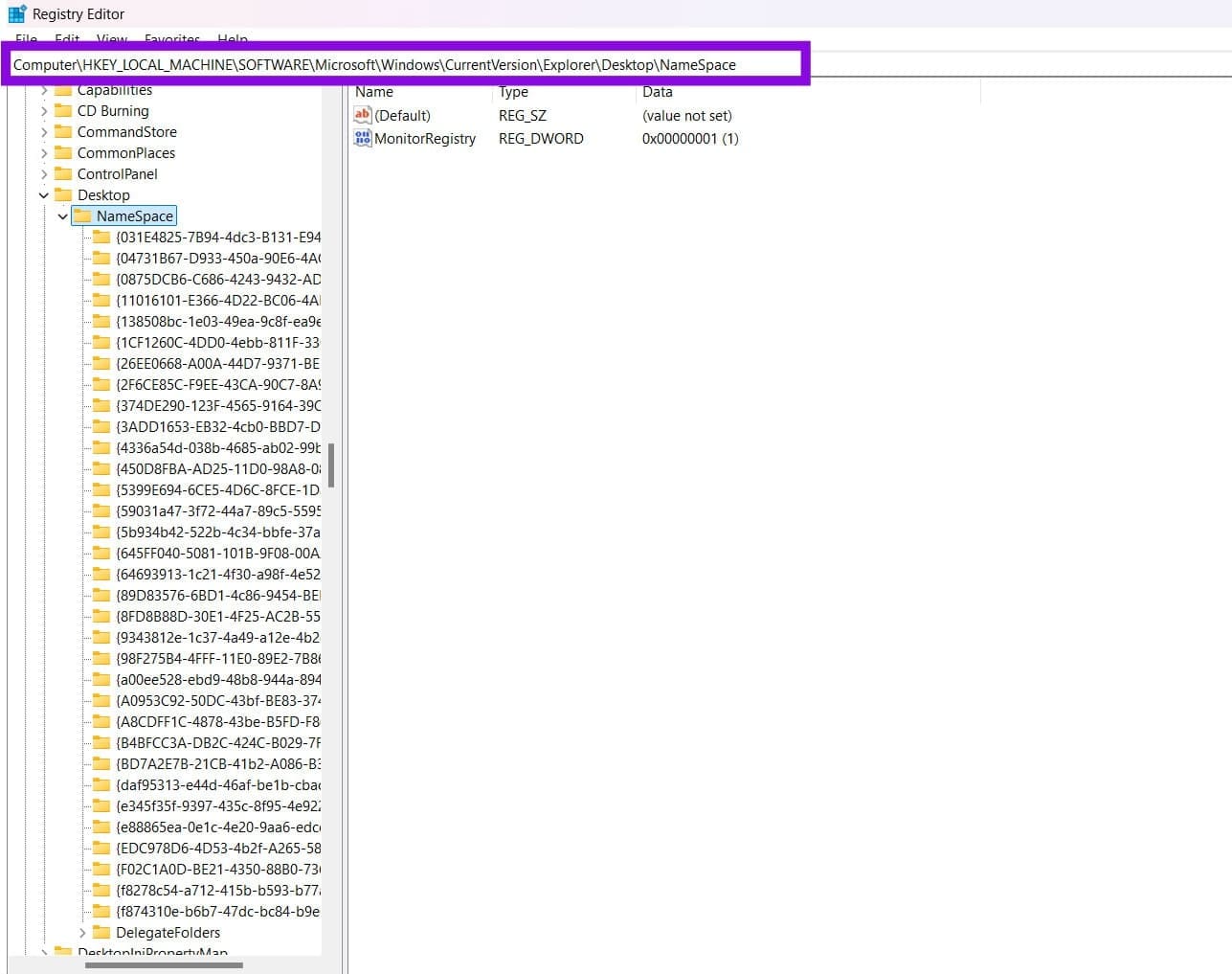
Task: Select the MonitorRegistry value name
Action: 425,139
